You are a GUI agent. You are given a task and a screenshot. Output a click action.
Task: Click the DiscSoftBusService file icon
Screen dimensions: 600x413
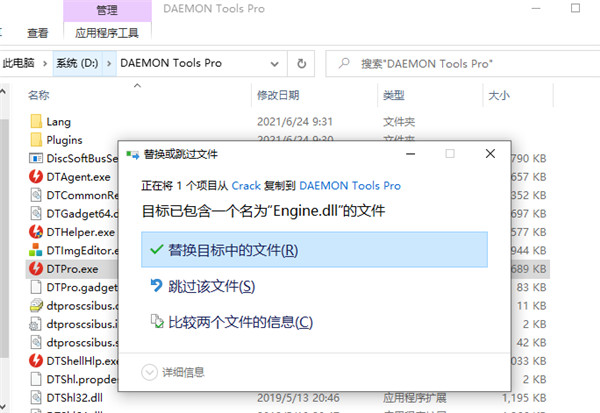36,158
